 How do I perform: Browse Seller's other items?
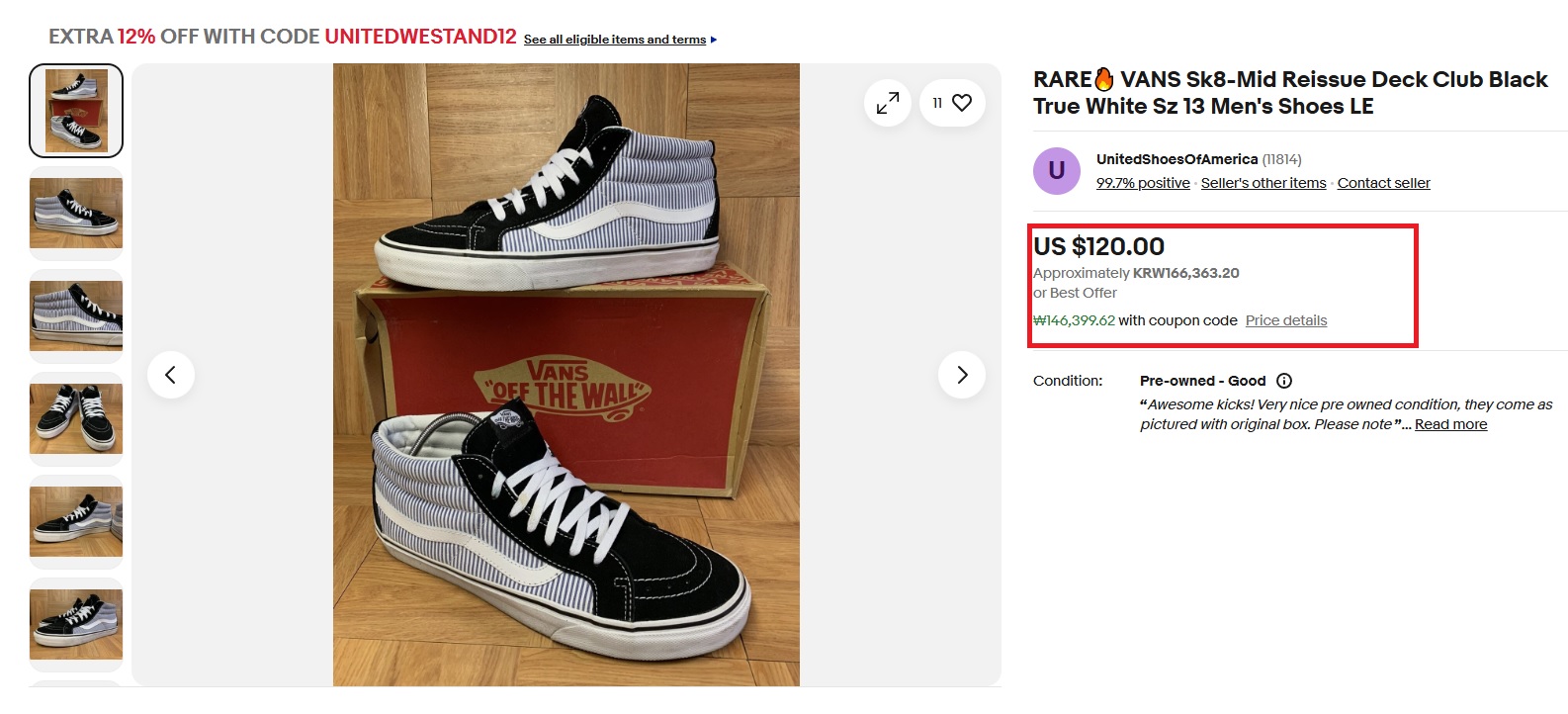click(1263, 183)
